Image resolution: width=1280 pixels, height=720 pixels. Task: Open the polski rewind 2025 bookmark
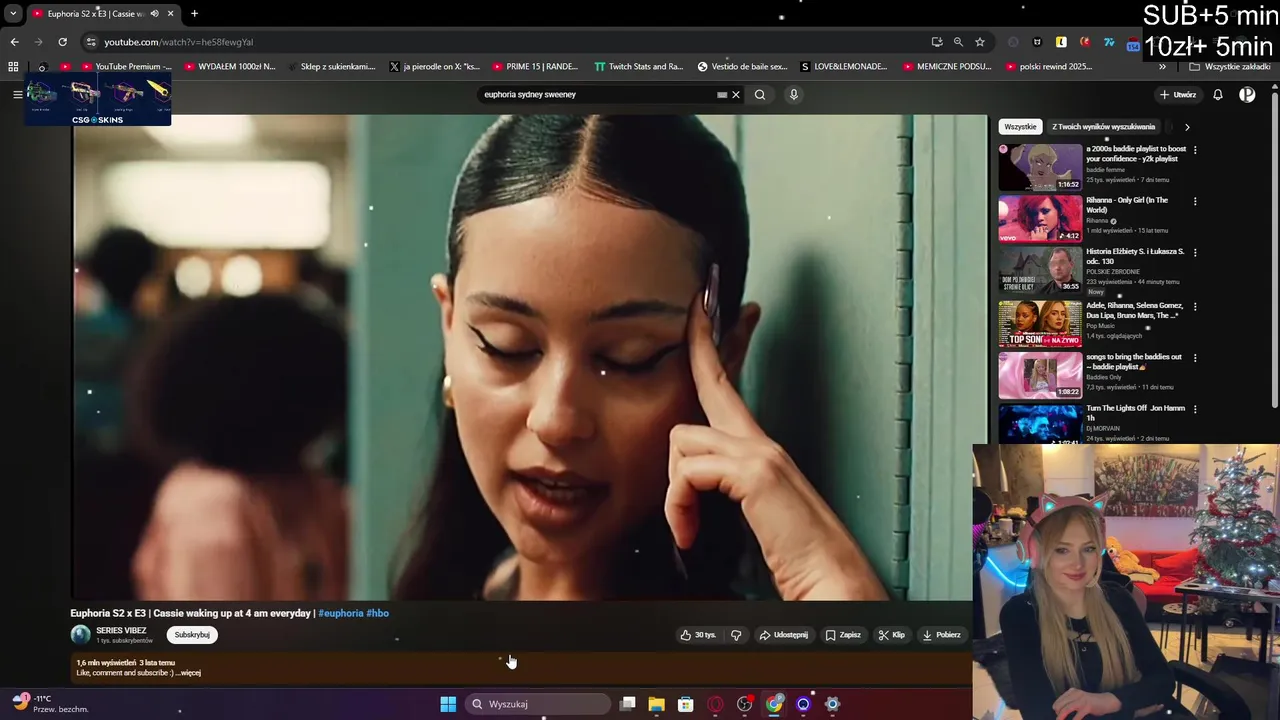(1047, 67)
